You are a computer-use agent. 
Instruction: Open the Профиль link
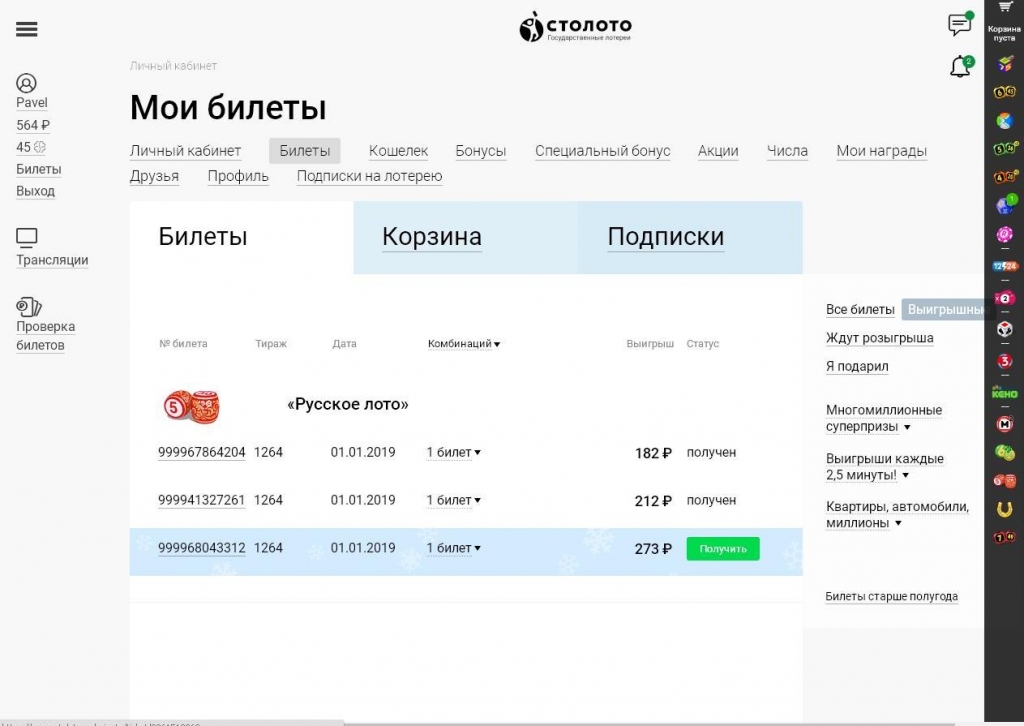(238, 176)
